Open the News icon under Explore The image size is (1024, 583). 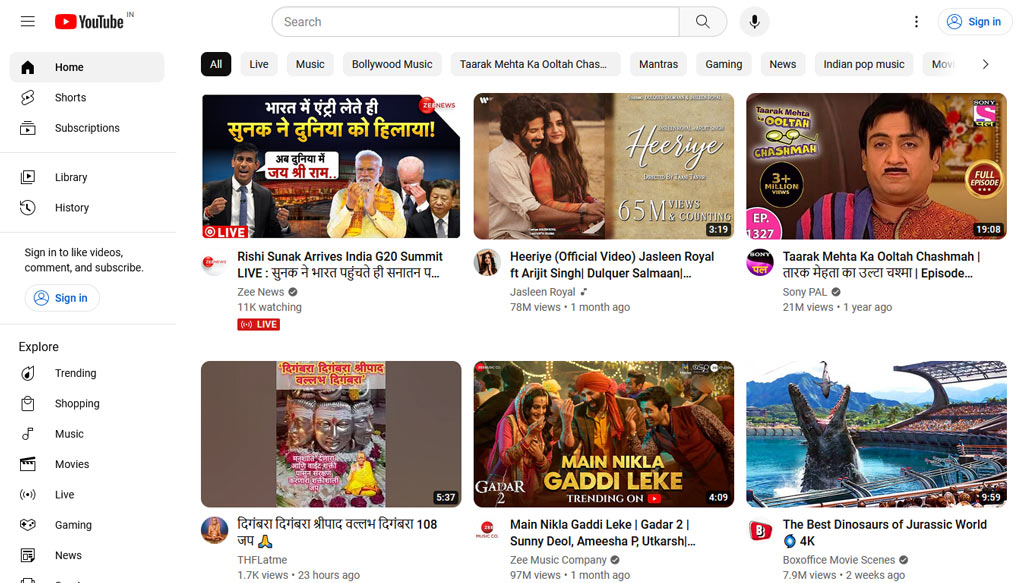pos(27,555)
